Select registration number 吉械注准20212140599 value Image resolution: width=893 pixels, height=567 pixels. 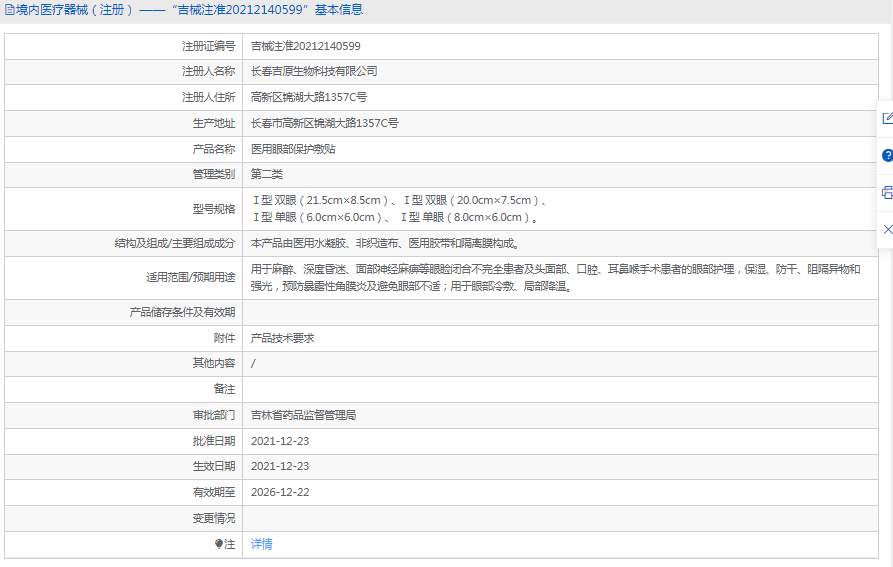305,46
